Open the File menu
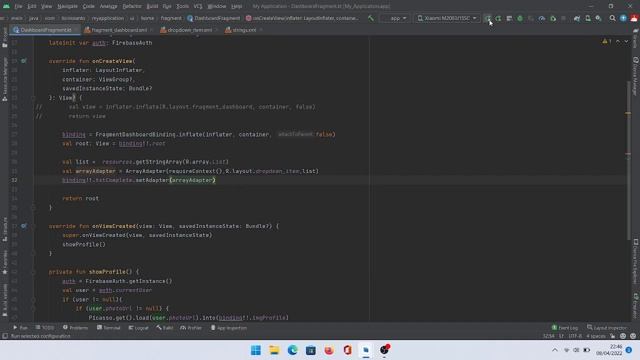The image size is (640, 360). pos(18,6)
